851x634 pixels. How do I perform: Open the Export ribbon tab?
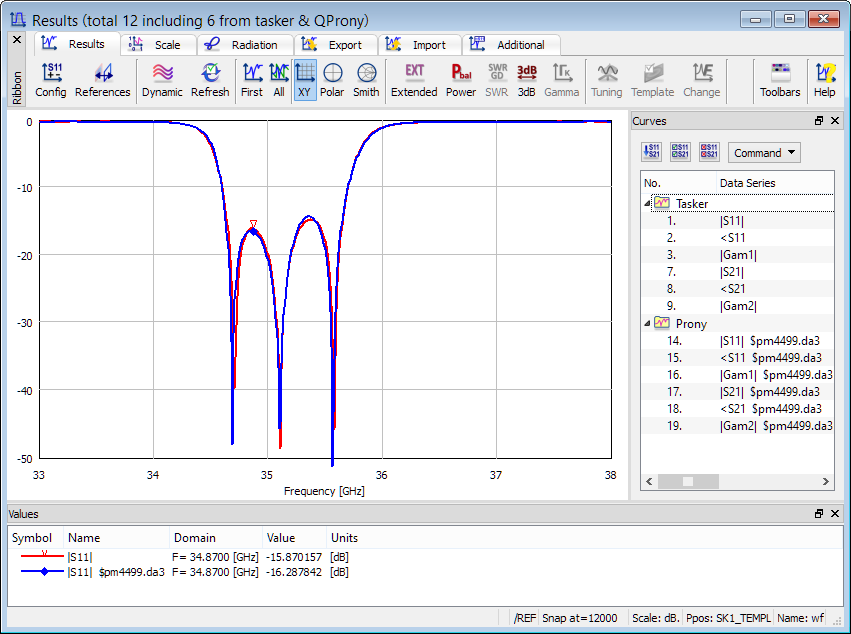(336, 45)
